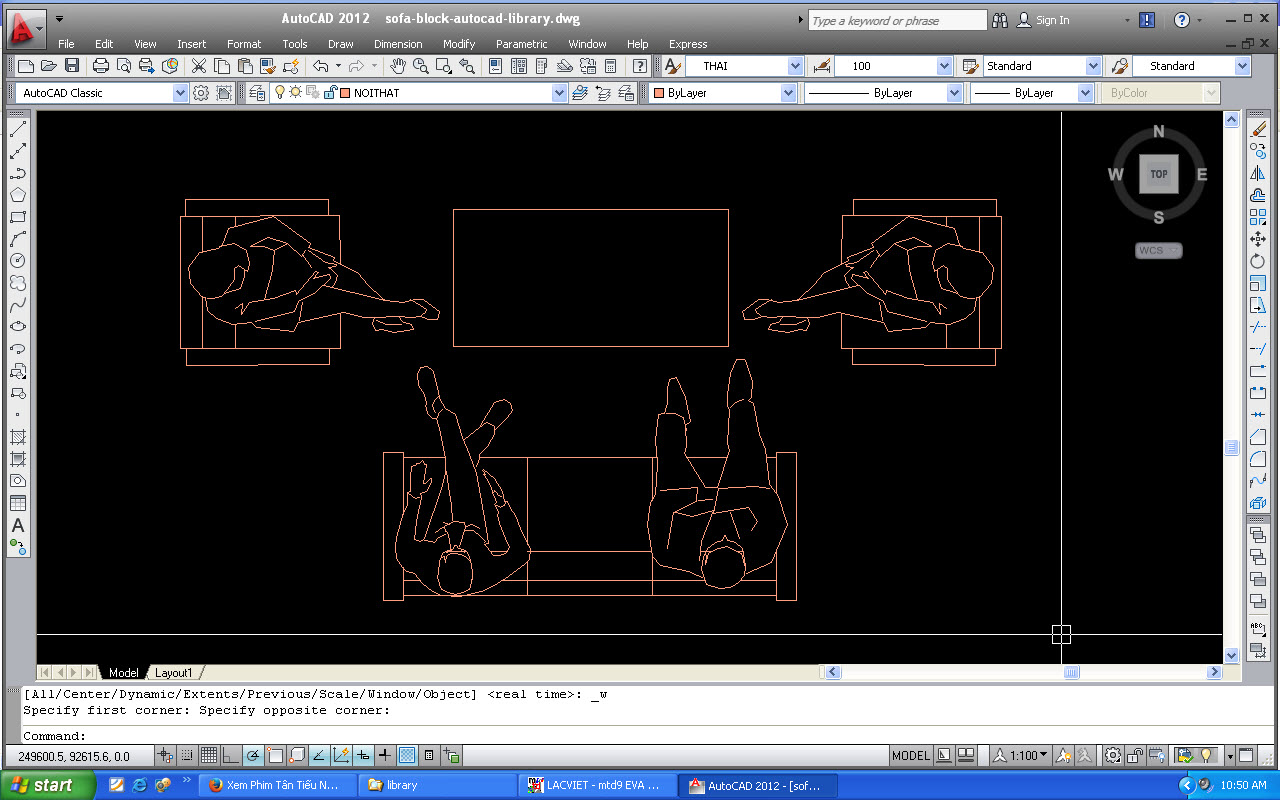1280x800 pixels.
Task: Select the Polygon draw tool
Action: pos(18,195)
